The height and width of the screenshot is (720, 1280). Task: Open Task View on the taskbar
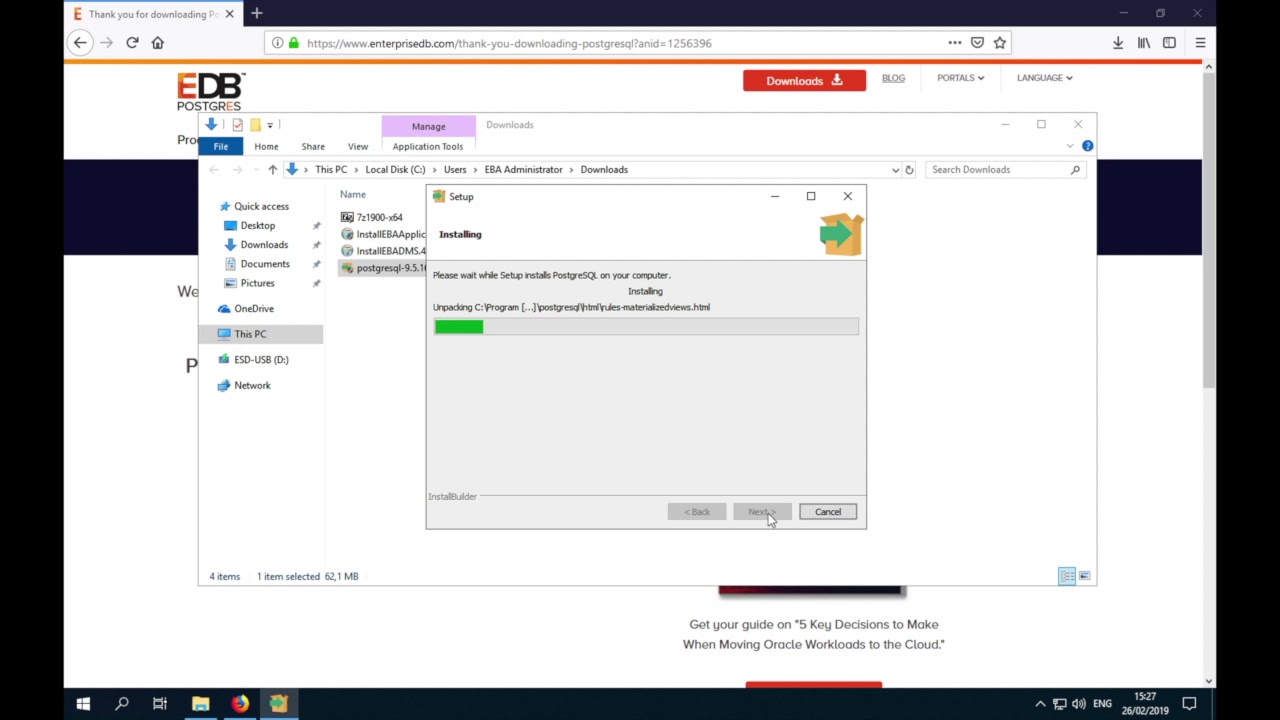click(160, 704)
